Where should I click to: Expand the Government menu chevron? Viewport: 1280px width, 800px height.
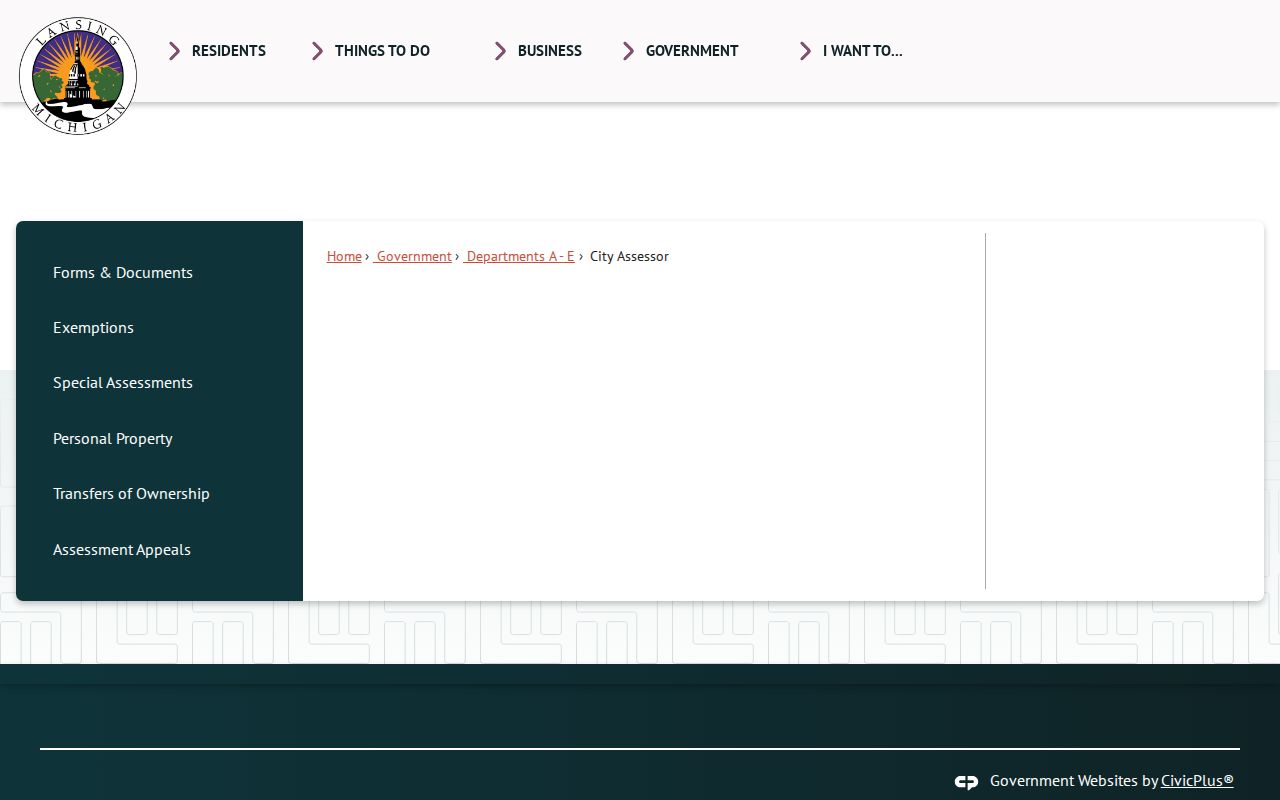coord(628,51)
